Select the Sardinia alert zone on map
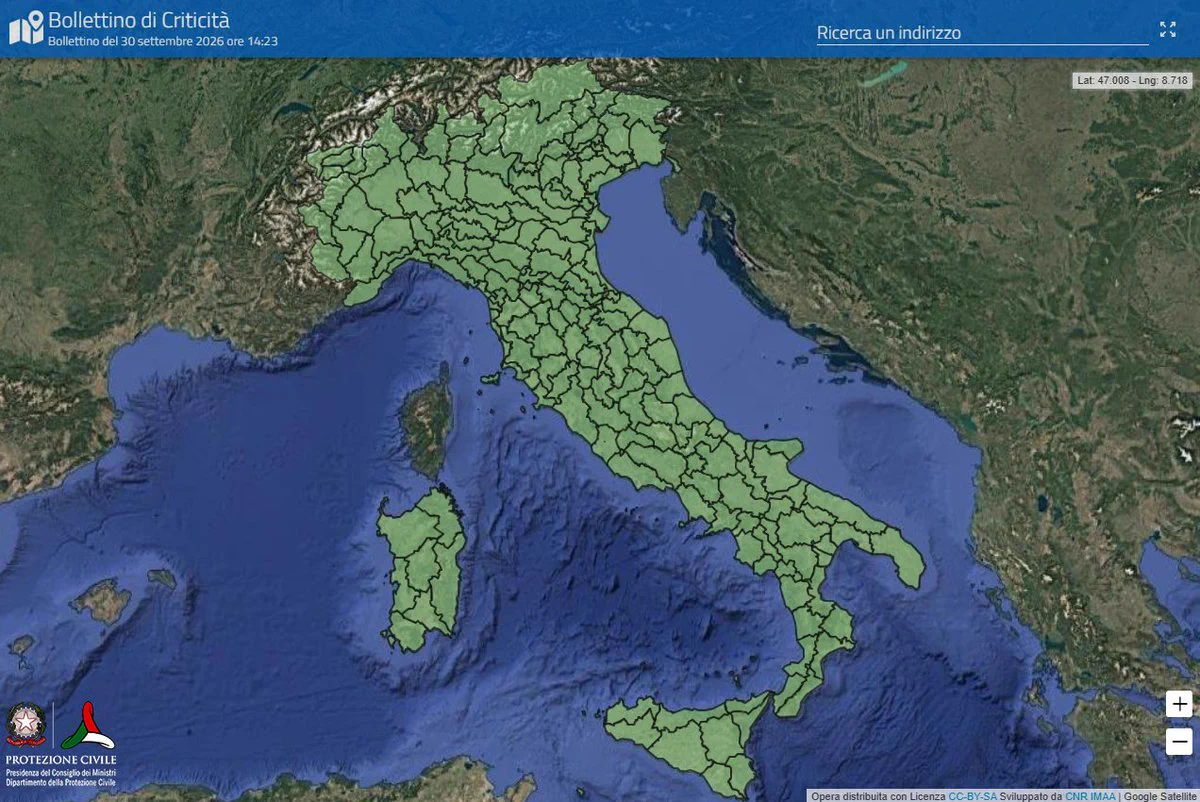 424,570
